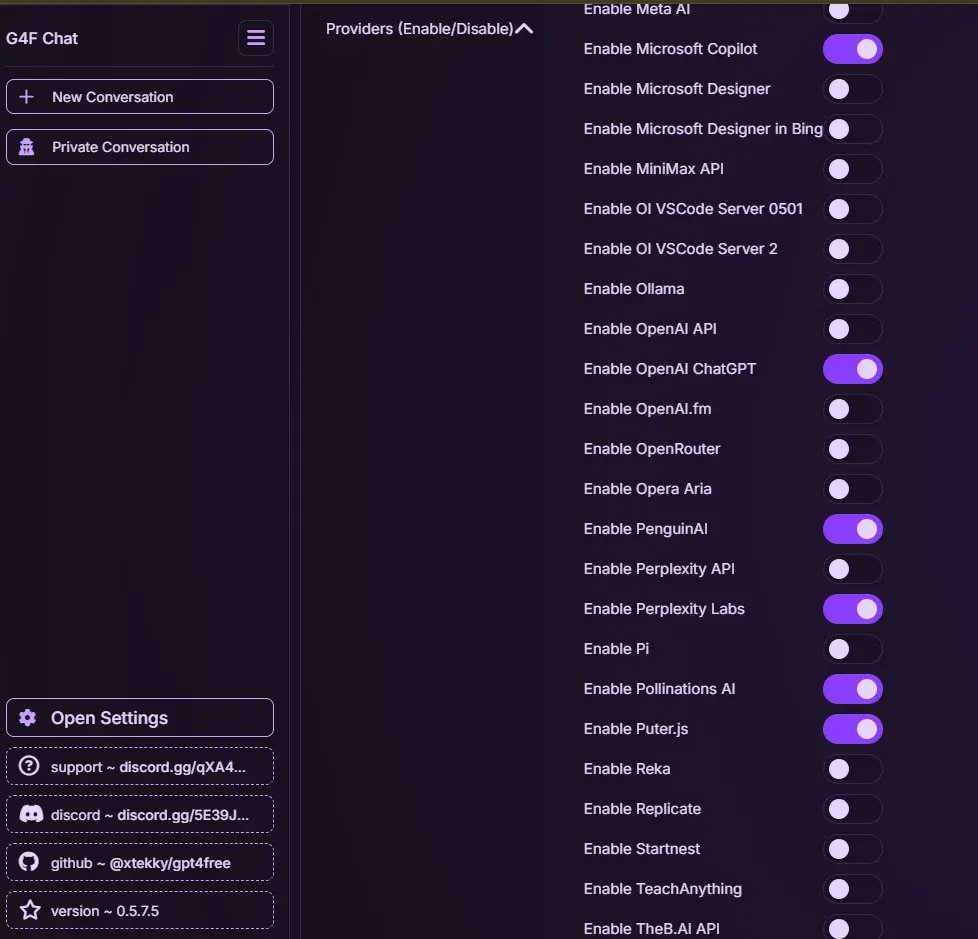Click the plus icon for New Conversation
Viewport: 978px width, 939px height.
tap(27, 97)
